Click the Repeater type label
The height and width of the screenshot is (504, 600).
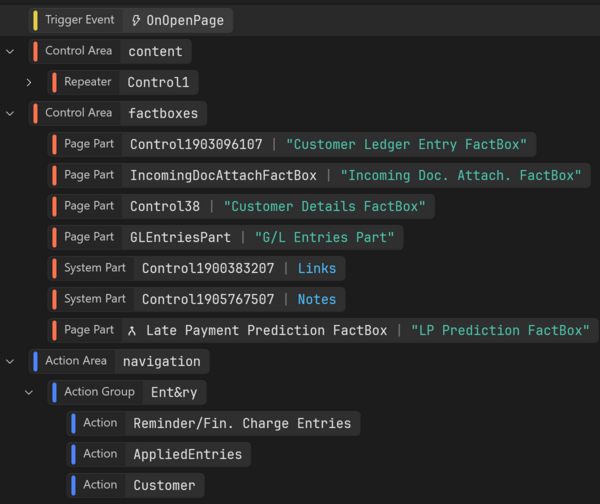tap(88, 82)
